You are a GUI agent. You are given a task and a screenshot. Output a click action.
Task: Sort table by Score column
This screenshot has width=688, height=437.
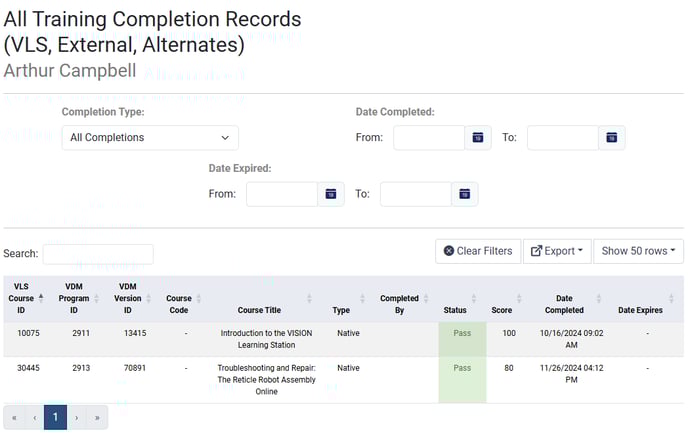click(x=519, y=298)
